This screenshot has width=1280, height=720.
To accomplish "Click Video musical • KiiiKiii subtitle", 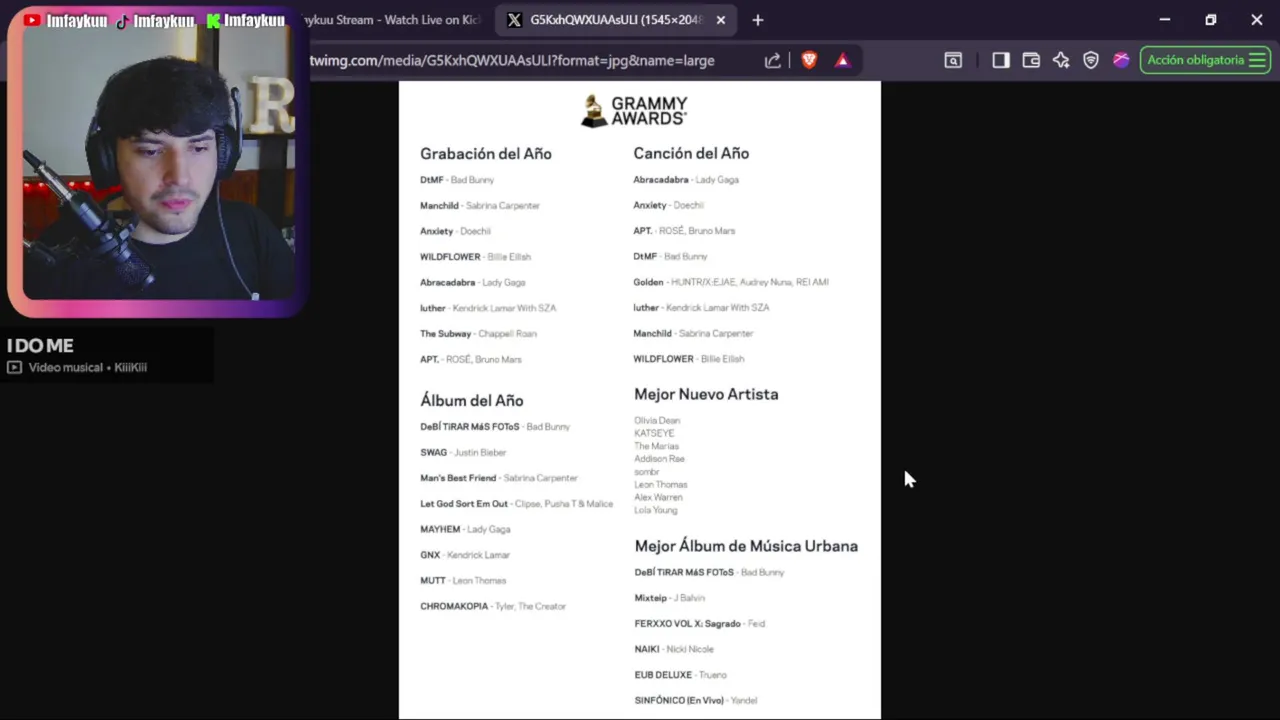I will pos(87,367).
